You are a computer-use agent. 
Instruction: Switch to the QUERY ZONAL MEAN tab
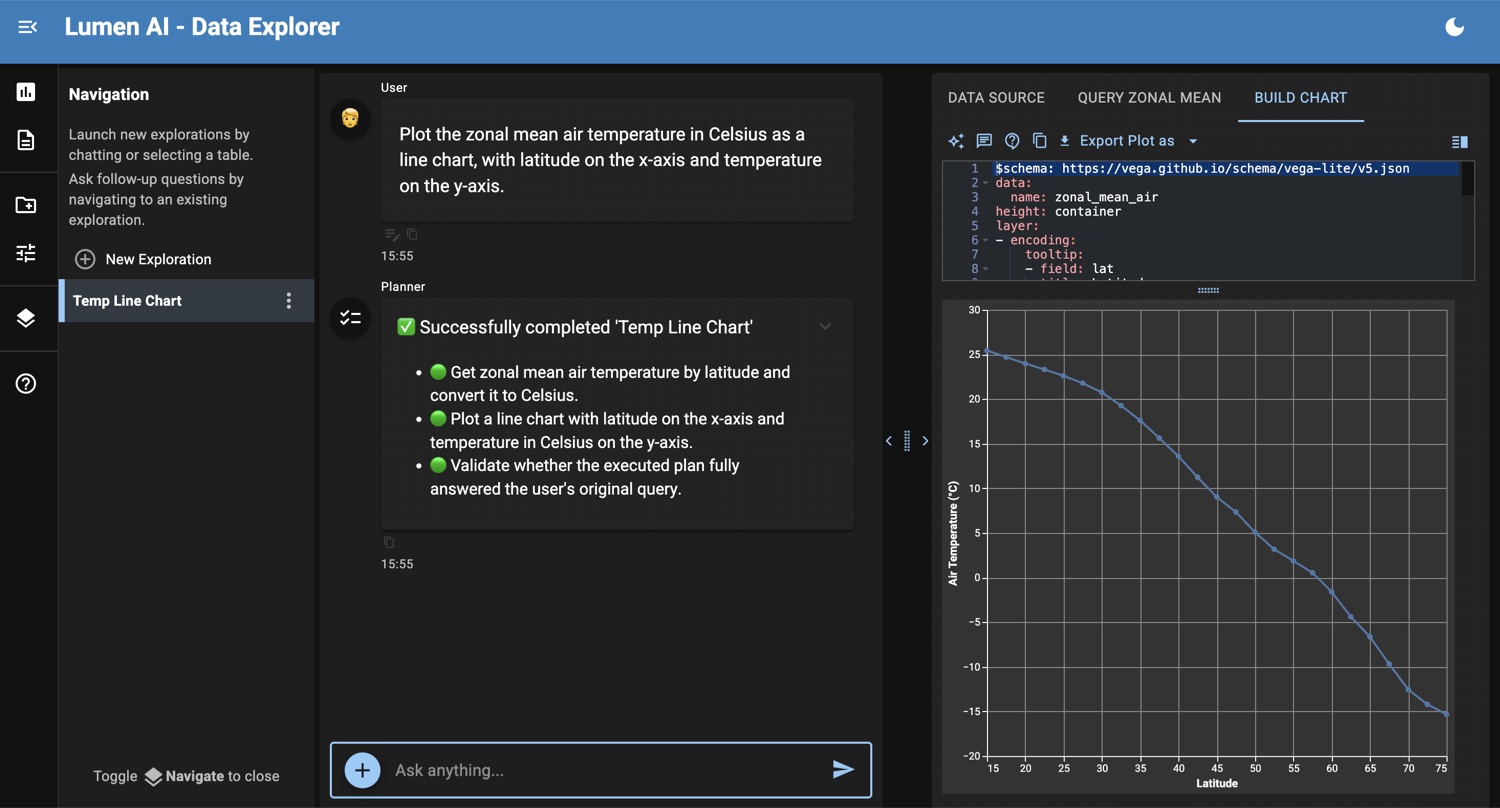pos(1149,98)
